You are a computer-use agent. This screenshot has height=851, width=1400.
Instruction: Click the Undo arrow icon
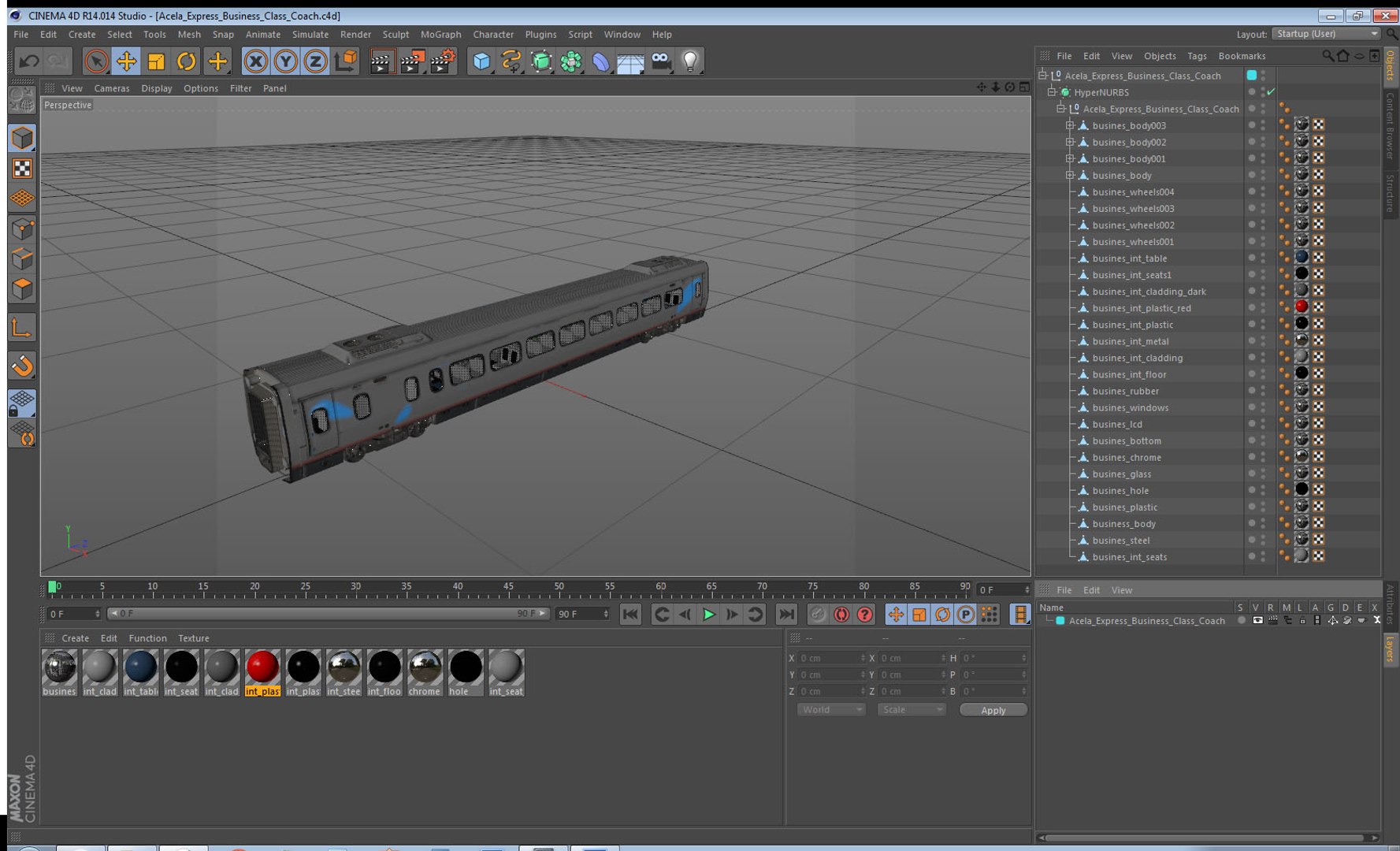(x=29, y=61)
